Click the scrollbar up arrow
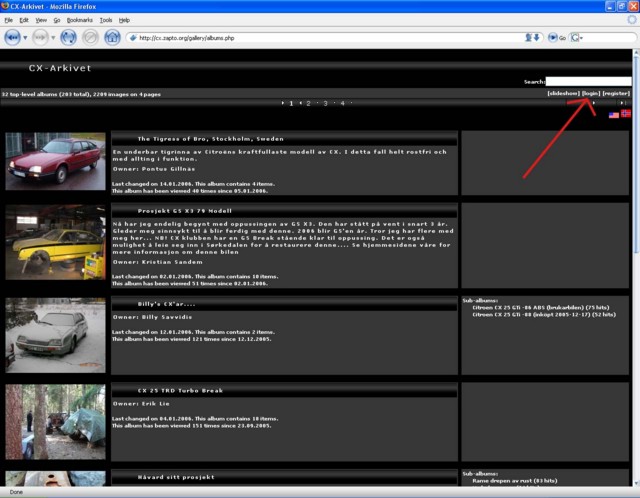Viewport: 640px width, 498px height. tap(636, 53)
